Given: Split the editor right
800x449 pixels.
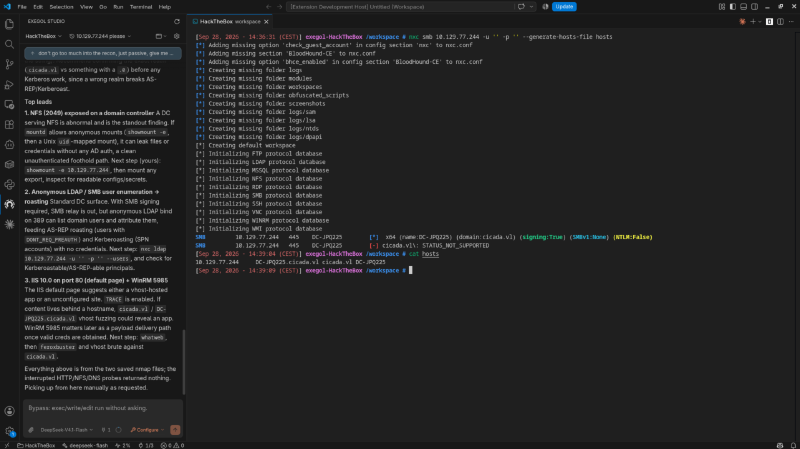Looking at the screenshot, I should [780, 21].
